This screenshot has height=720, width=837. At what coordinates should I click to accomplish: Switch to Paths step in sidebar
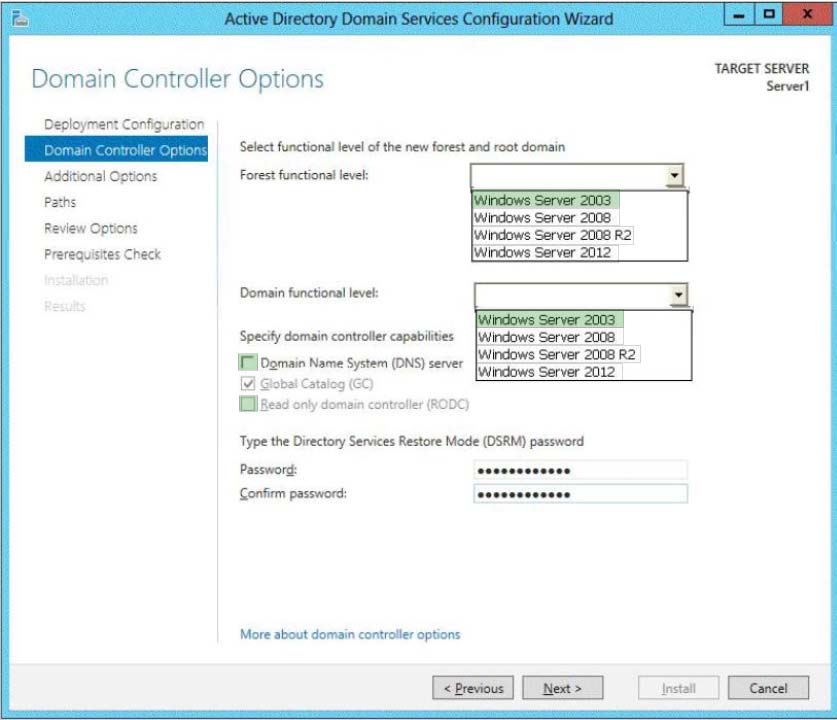point(60,202)
